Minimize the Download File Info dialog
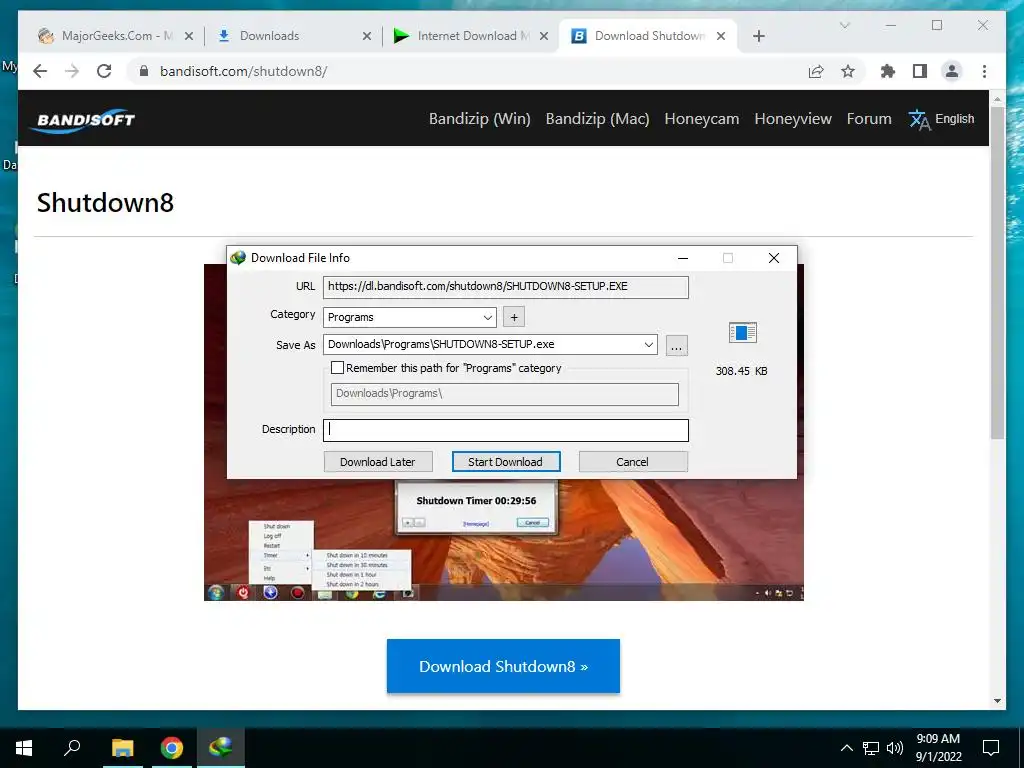The height and width of the screenshot is (768, 1024). 683,258
